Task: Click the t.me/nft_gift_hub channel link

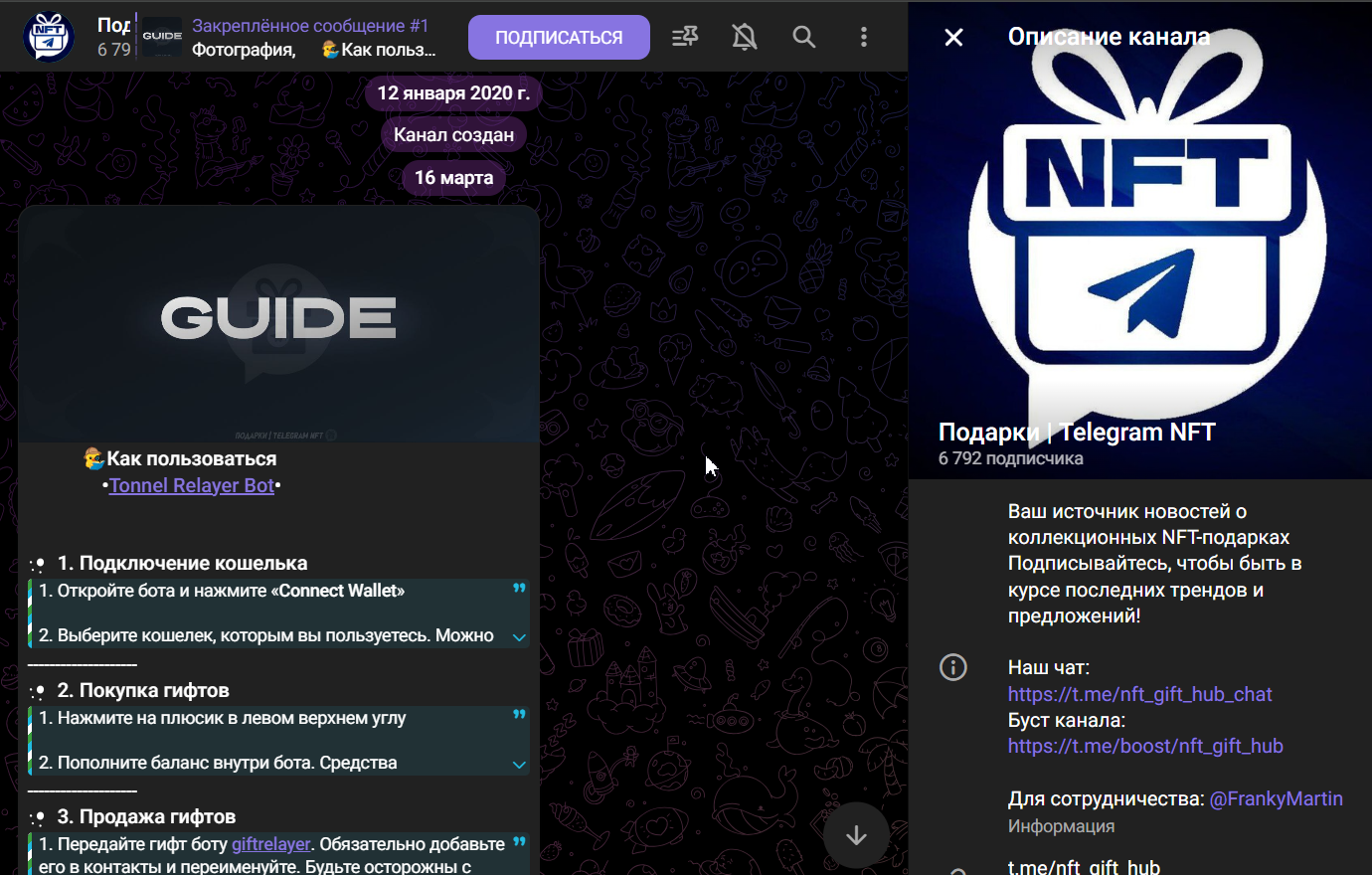Action: [1084, 866]
